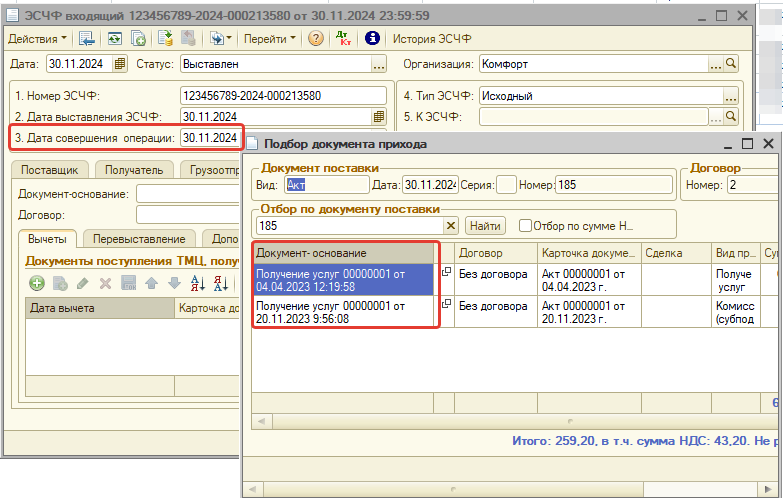Select row Получение услуг от 20.11.2023

pyautogui.click(x=344, y=312)
